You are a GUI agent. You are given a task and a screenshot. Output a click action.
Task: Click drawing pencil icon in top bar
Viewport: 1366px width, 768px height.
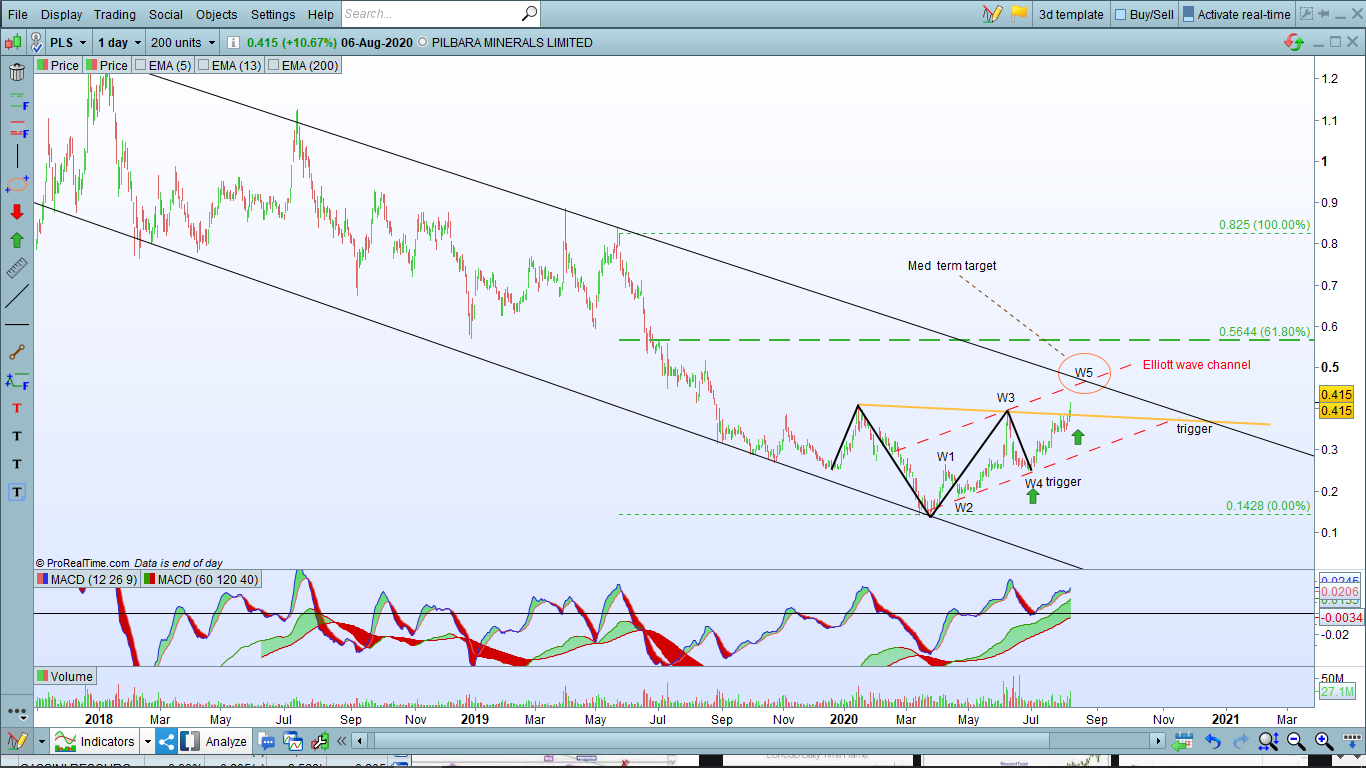click(992, 14)
